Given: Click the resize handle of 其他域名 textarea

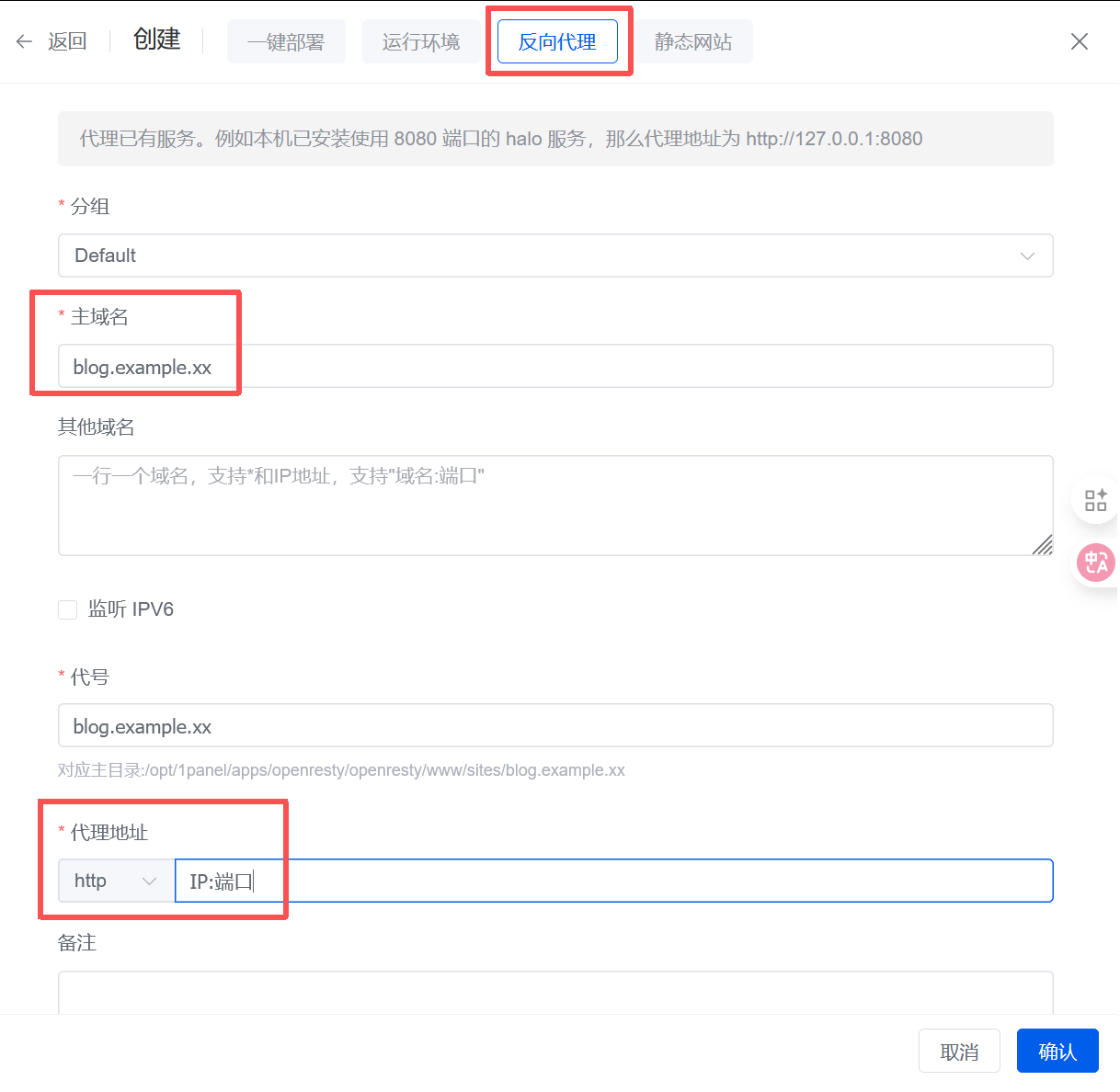Looking at the screenshot, I should coord(1043,545).
